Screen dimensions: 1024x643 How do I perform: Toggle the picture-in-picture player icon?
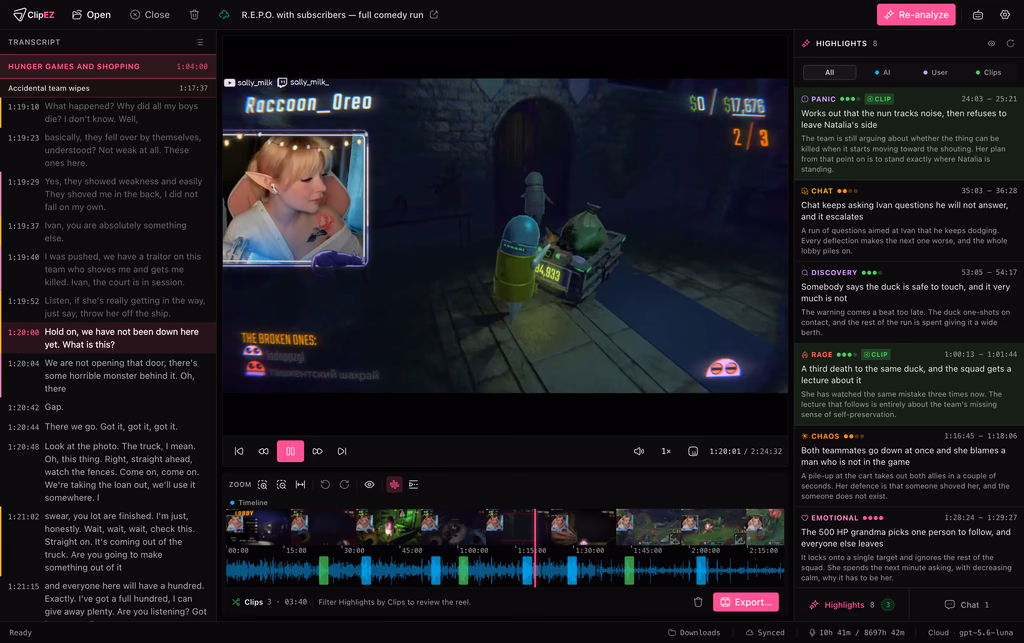[x=693, y=451]
